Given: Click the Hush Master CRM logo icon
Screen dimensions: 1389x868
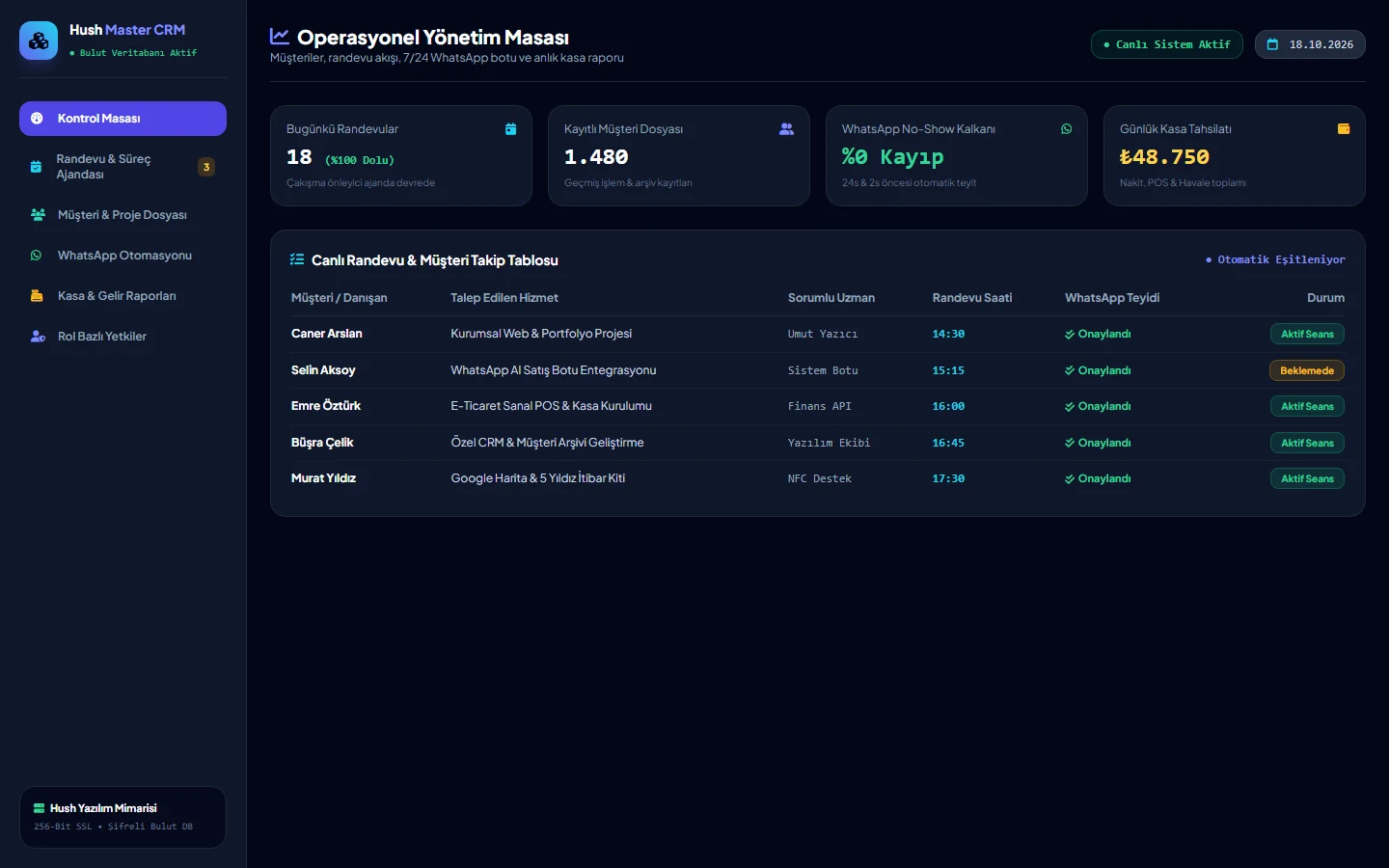Looking at the screenshot, I should click(x=39, y=41).
